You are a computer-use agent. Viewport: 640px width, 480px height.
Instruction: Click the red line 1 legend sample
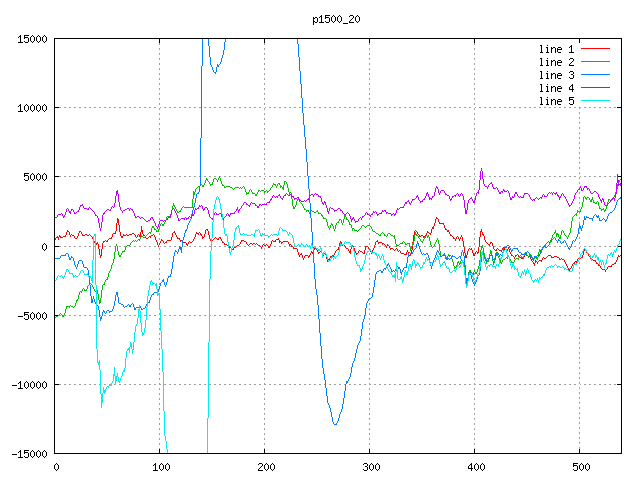point(596,49)
